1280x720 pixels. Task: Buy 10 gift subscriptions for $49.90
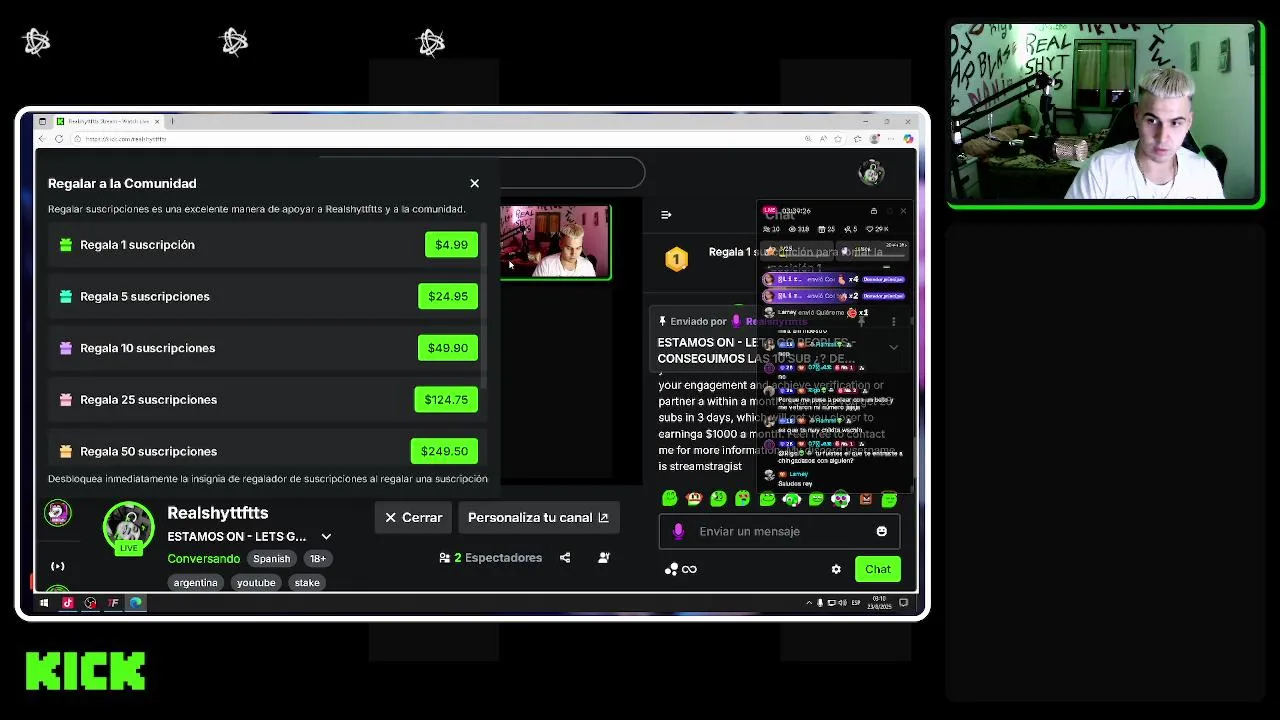(x=447, y=348)
